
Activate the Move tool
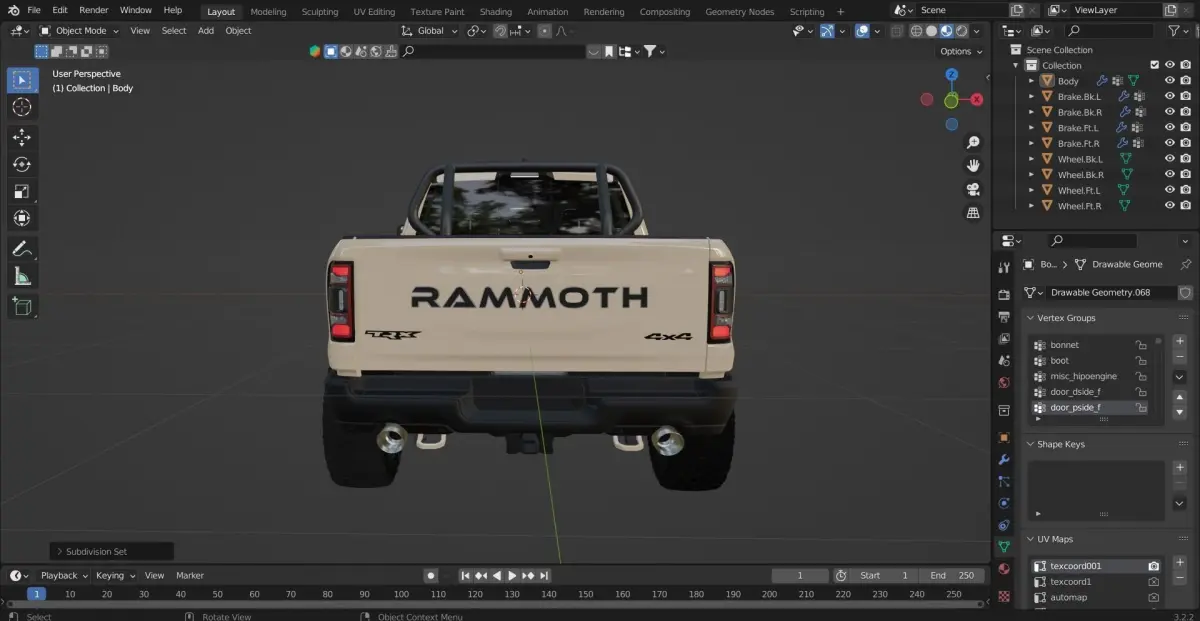tap(22, 138)
